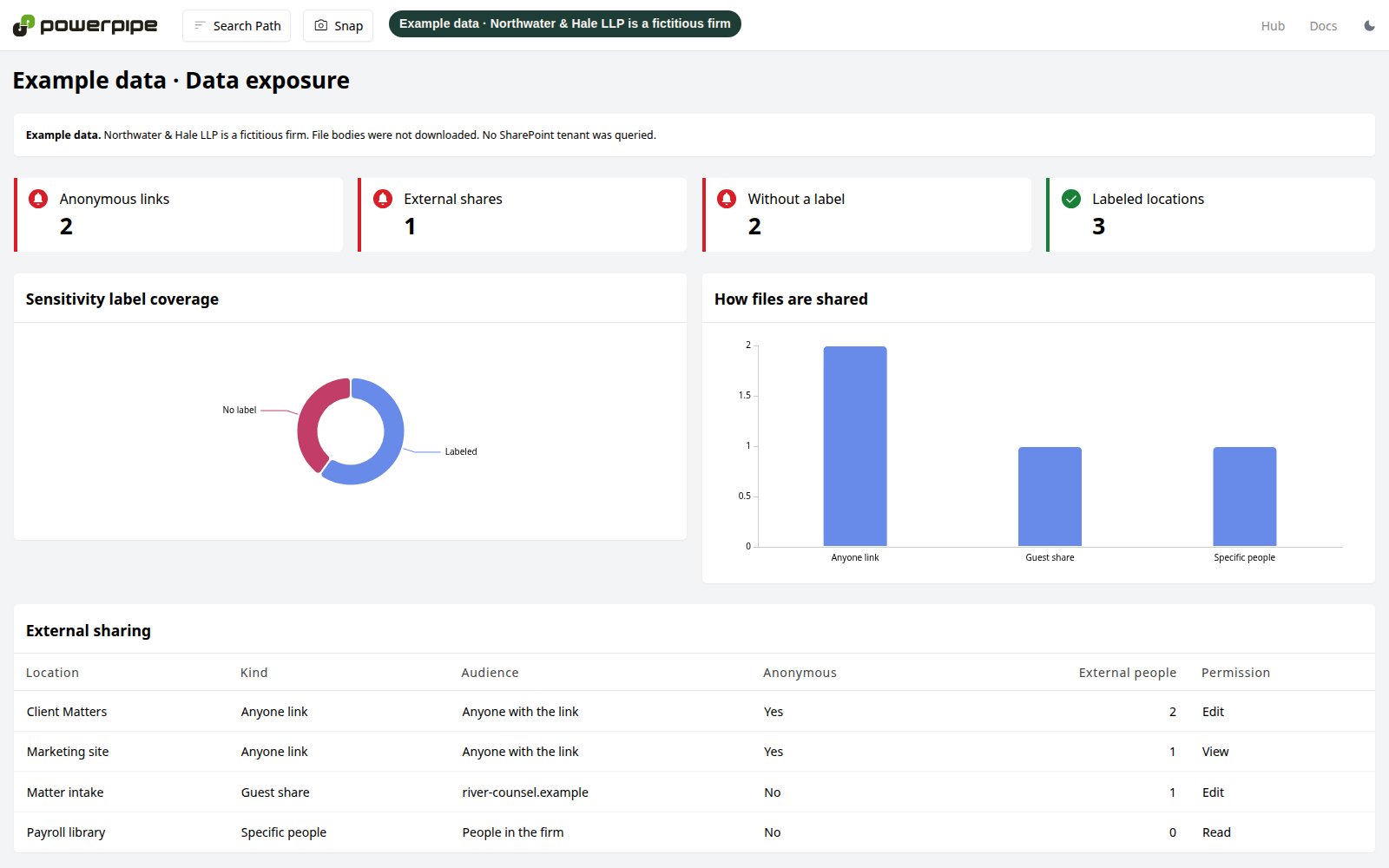The width and height of the screenshot is (1389, 868).
Task: Open the Docs link
Action: click(1323, 26)
